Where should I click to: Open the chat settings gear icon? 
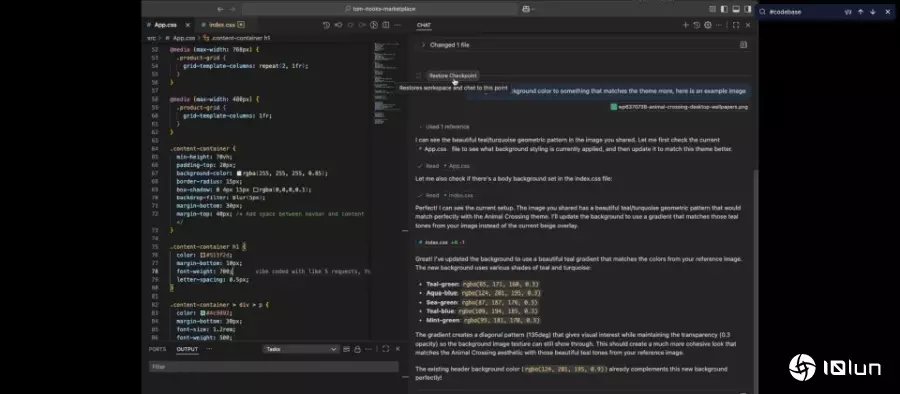click(x=708, y=25)
